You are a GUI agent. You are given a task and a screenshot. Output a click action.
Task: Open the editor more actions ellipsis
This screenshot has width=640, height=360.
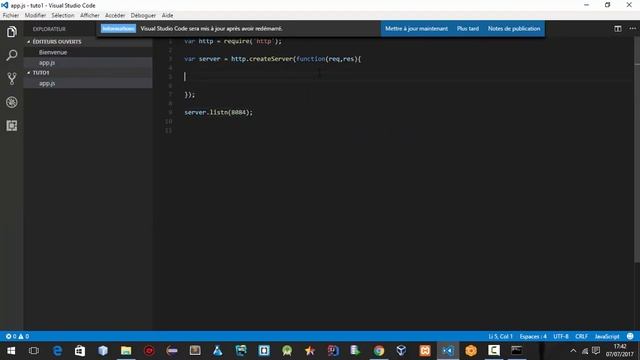click(632, 29)
